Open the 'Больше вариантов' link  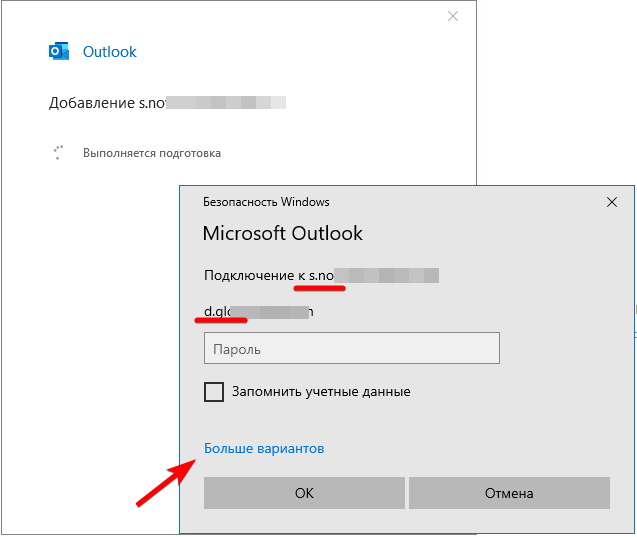(x=264, y=449)
